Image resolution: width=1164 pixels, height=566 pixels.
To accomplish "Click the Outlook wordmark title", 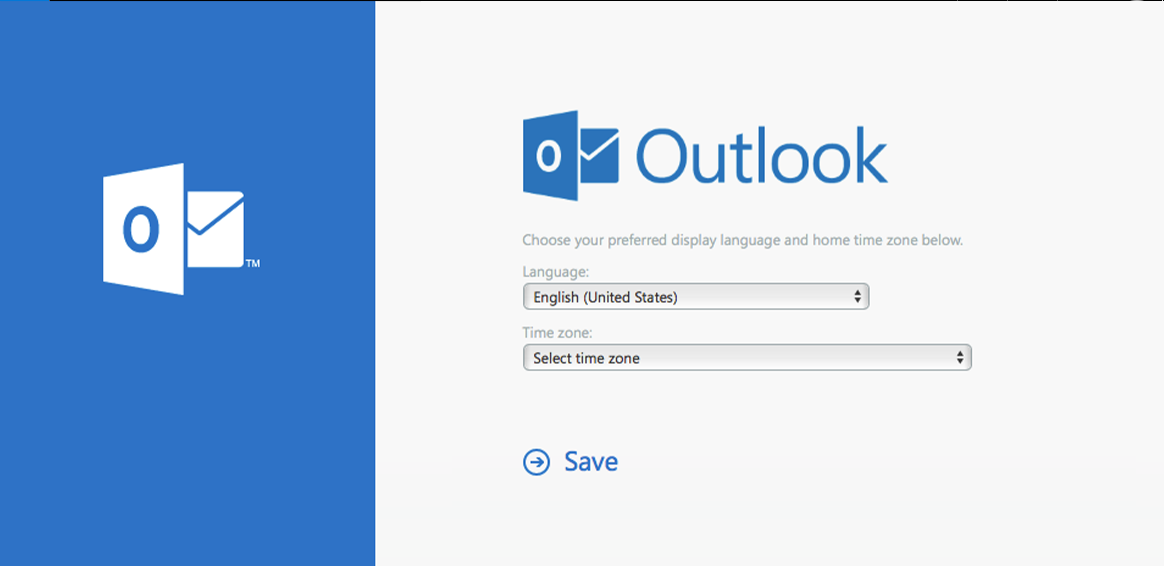I will coord(761,156).
